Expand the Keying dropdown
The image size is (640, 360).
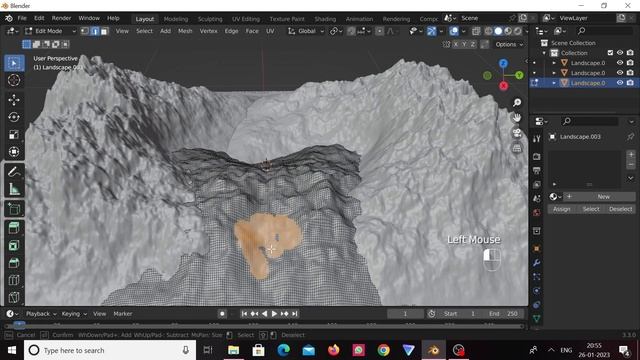tap(74, 314)
